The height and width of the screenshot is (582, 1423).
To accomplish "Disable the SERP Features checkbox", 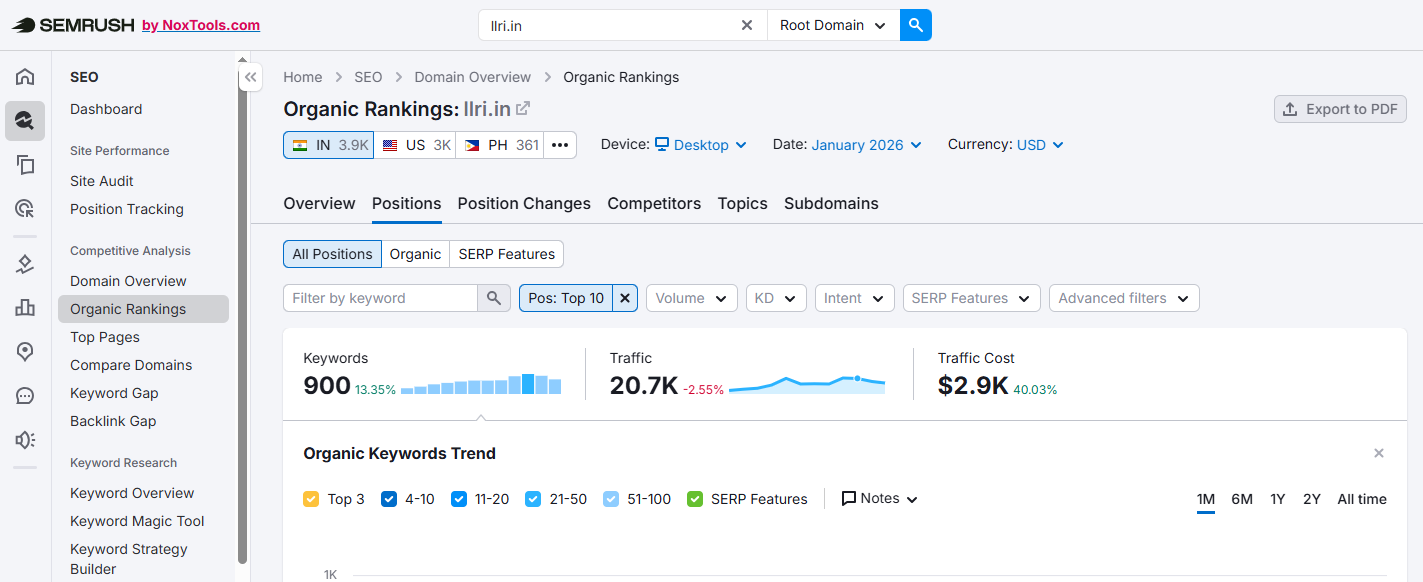I will [x=695, y=499].
